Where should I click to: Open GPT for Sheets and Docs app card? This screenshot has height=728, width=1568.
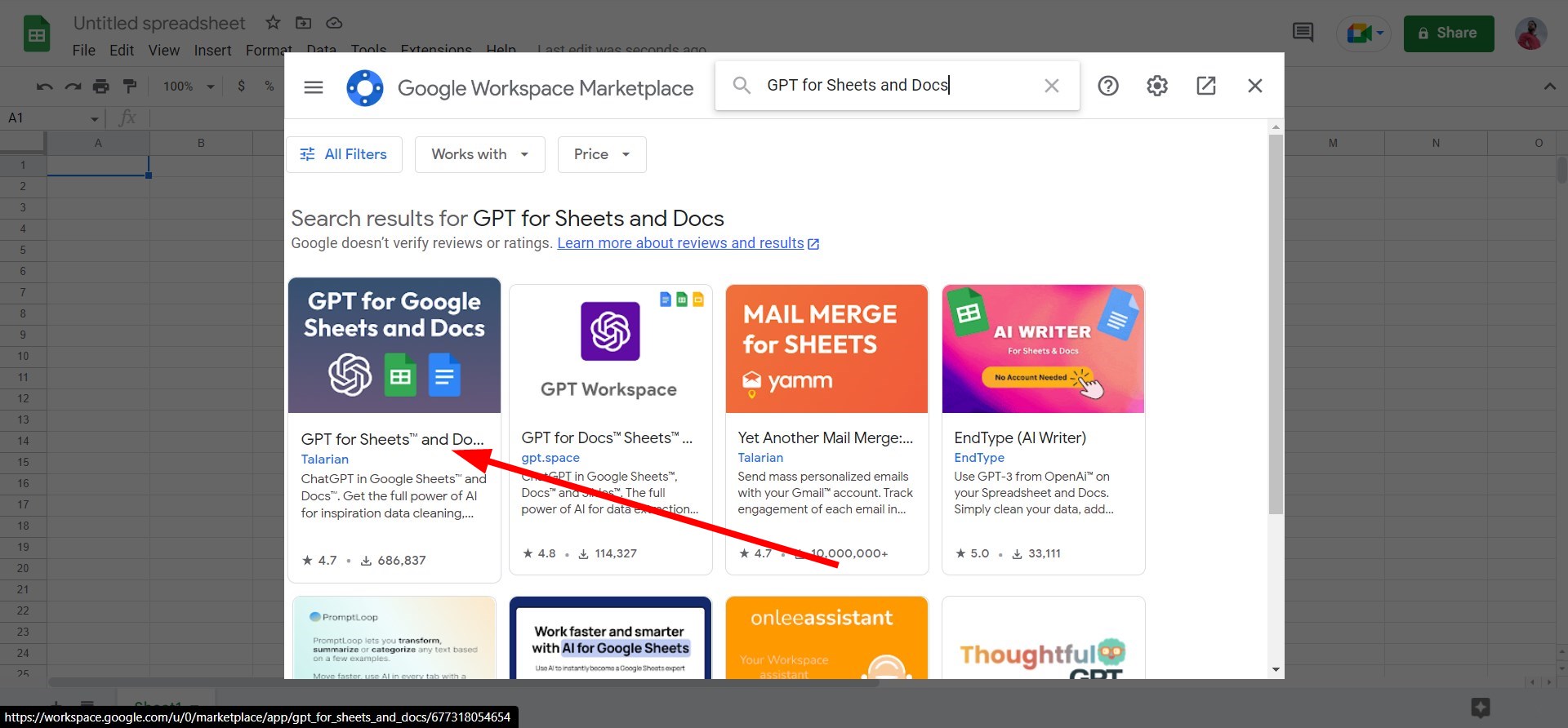point(394,429)
